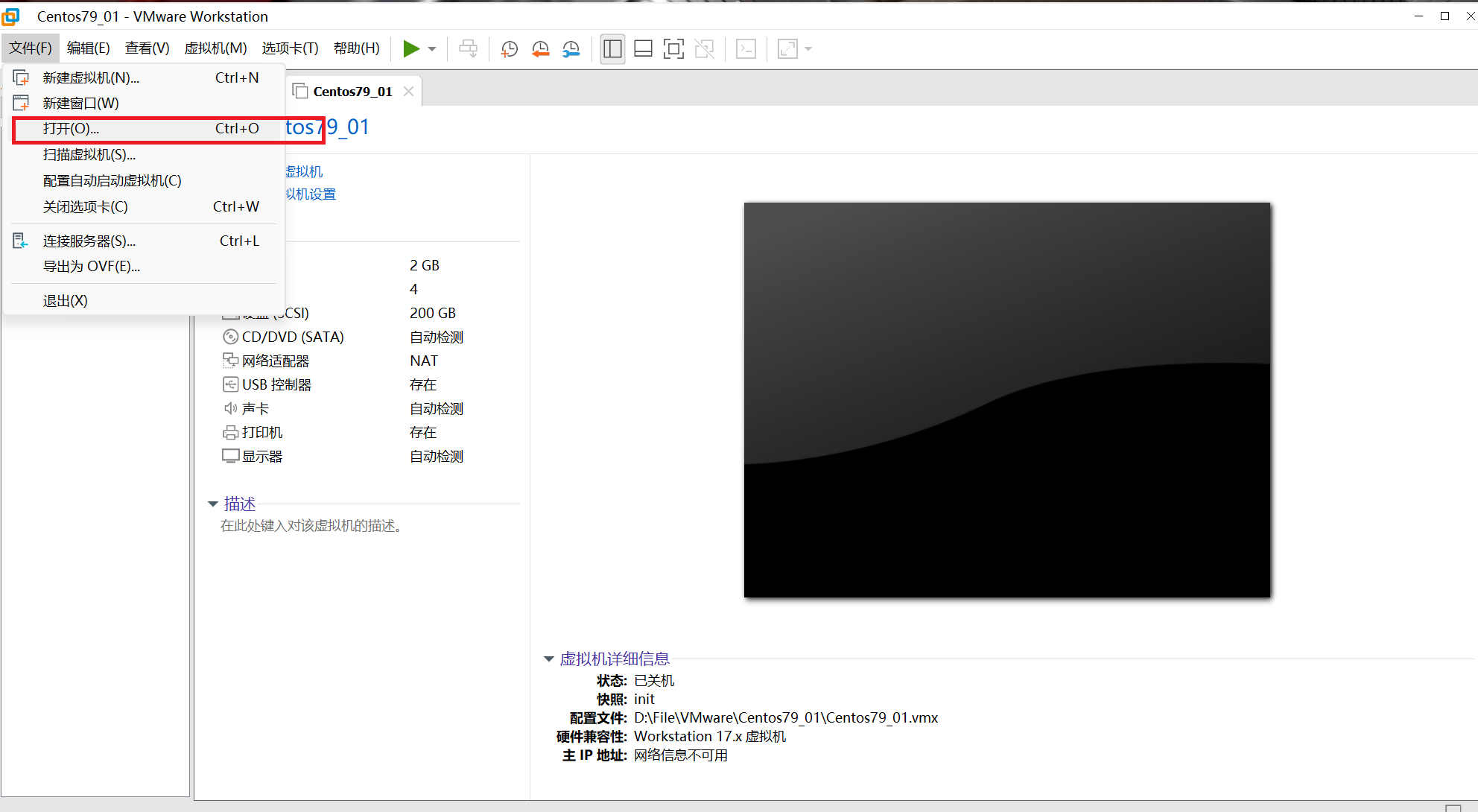Open the 文件(F) menu
Image resolution: width=1478 pixels, height=812 pixels.
pyautogui.click(x=31, y=48)
